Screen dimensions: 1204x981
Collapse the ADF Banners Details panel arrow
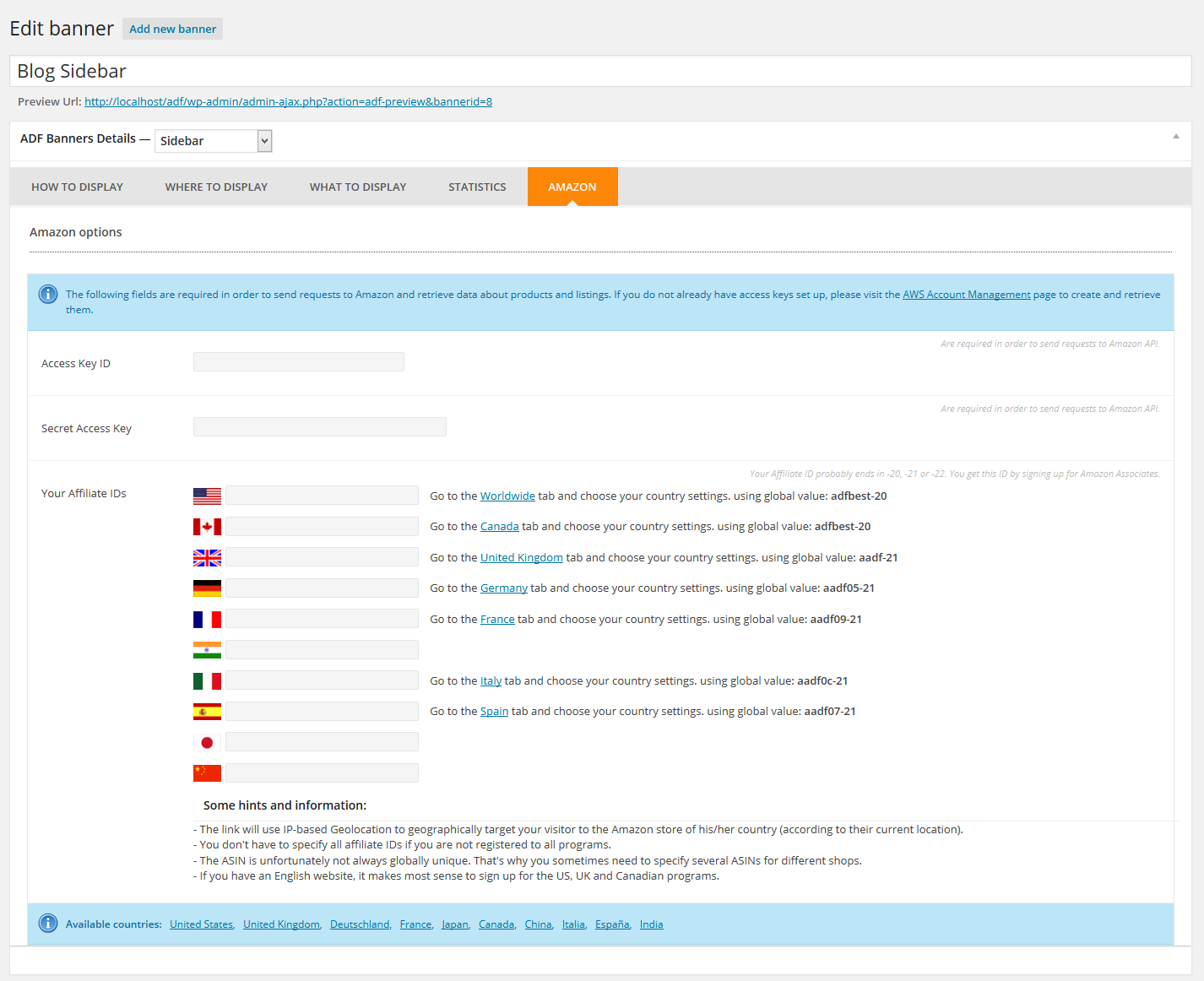click(1175, 136)
